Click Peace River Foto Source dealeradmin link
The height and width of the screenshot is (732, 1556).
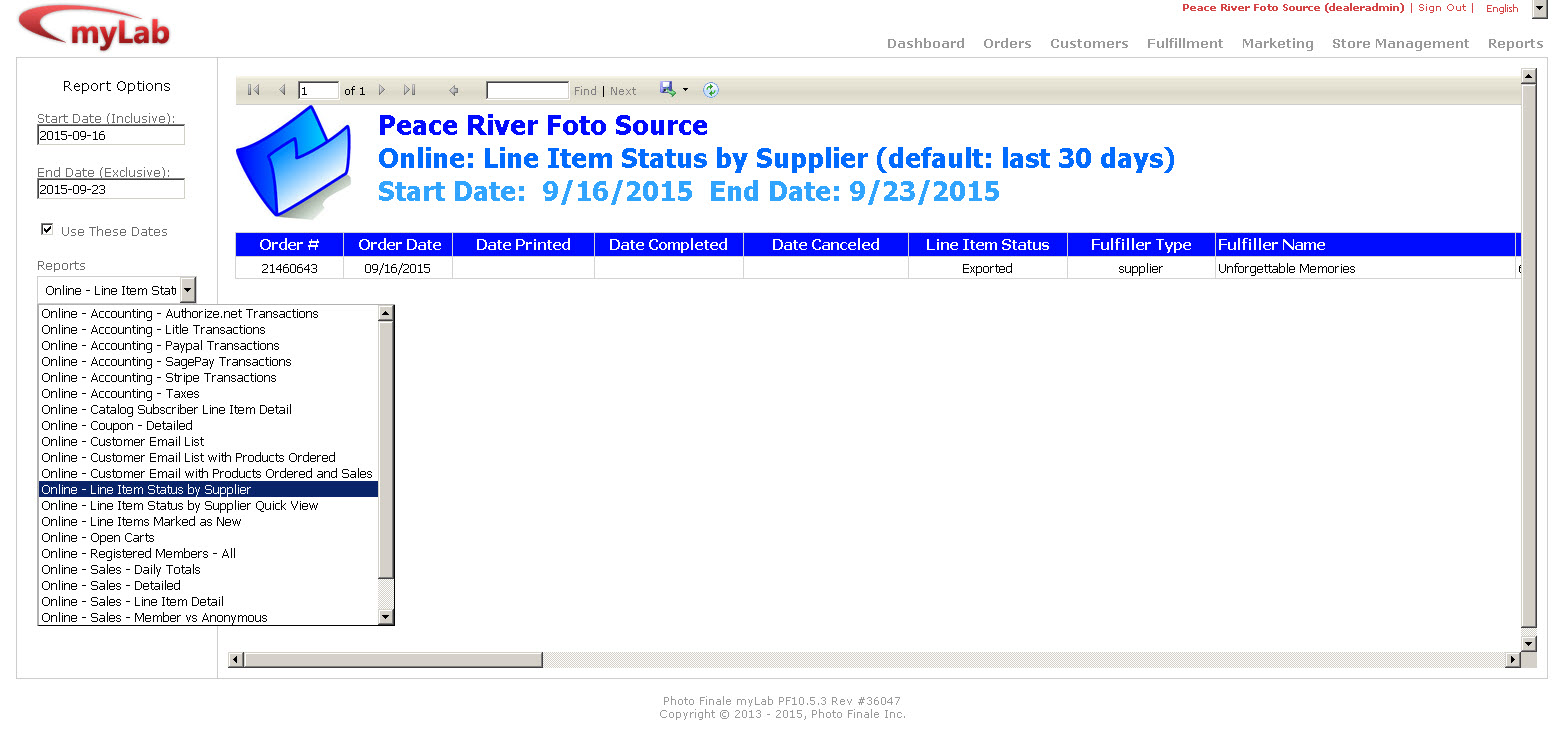point(1293,8)
